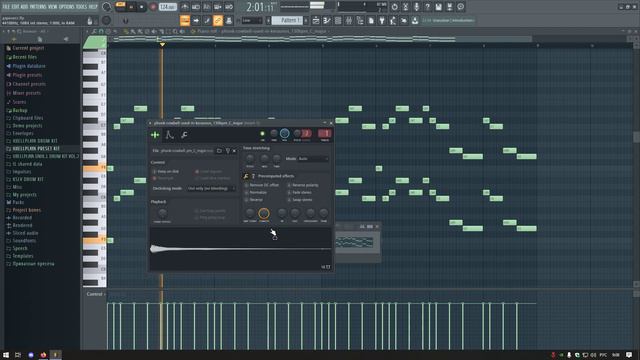Screen dimensions: 640x360
Task: Toggle Reverse option
Action: (253, 200)
